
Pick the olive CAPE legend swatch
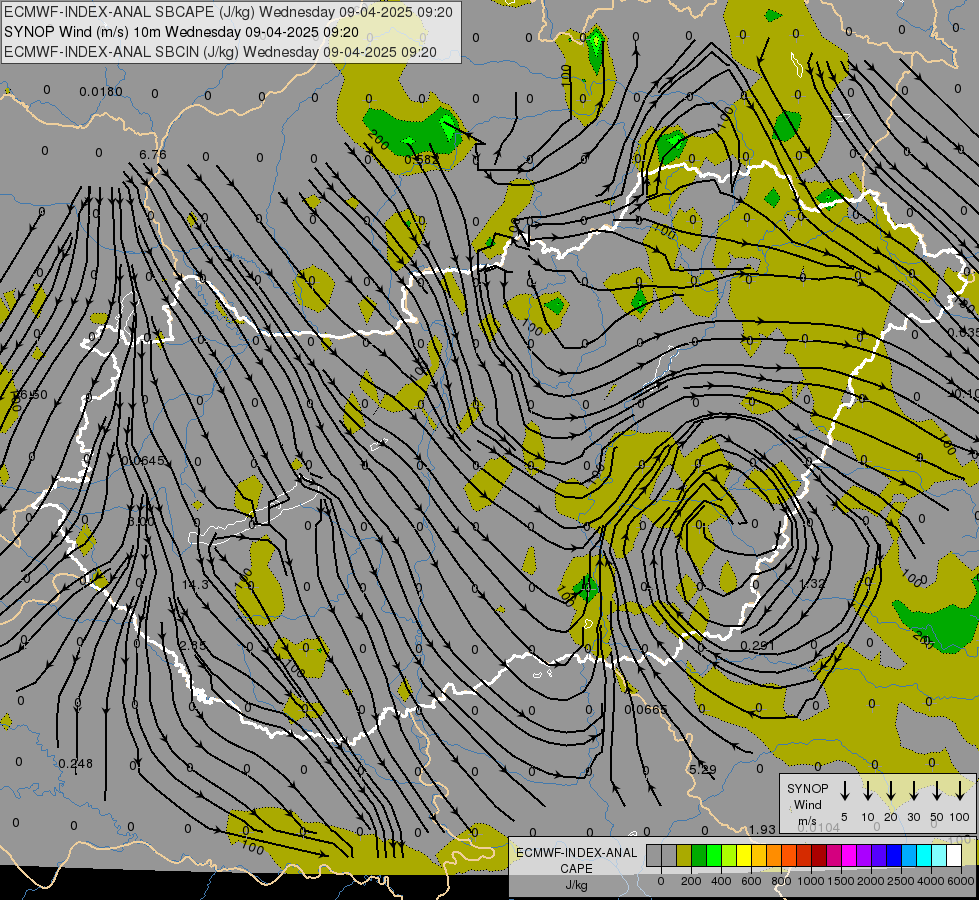(x=684, y=855)
